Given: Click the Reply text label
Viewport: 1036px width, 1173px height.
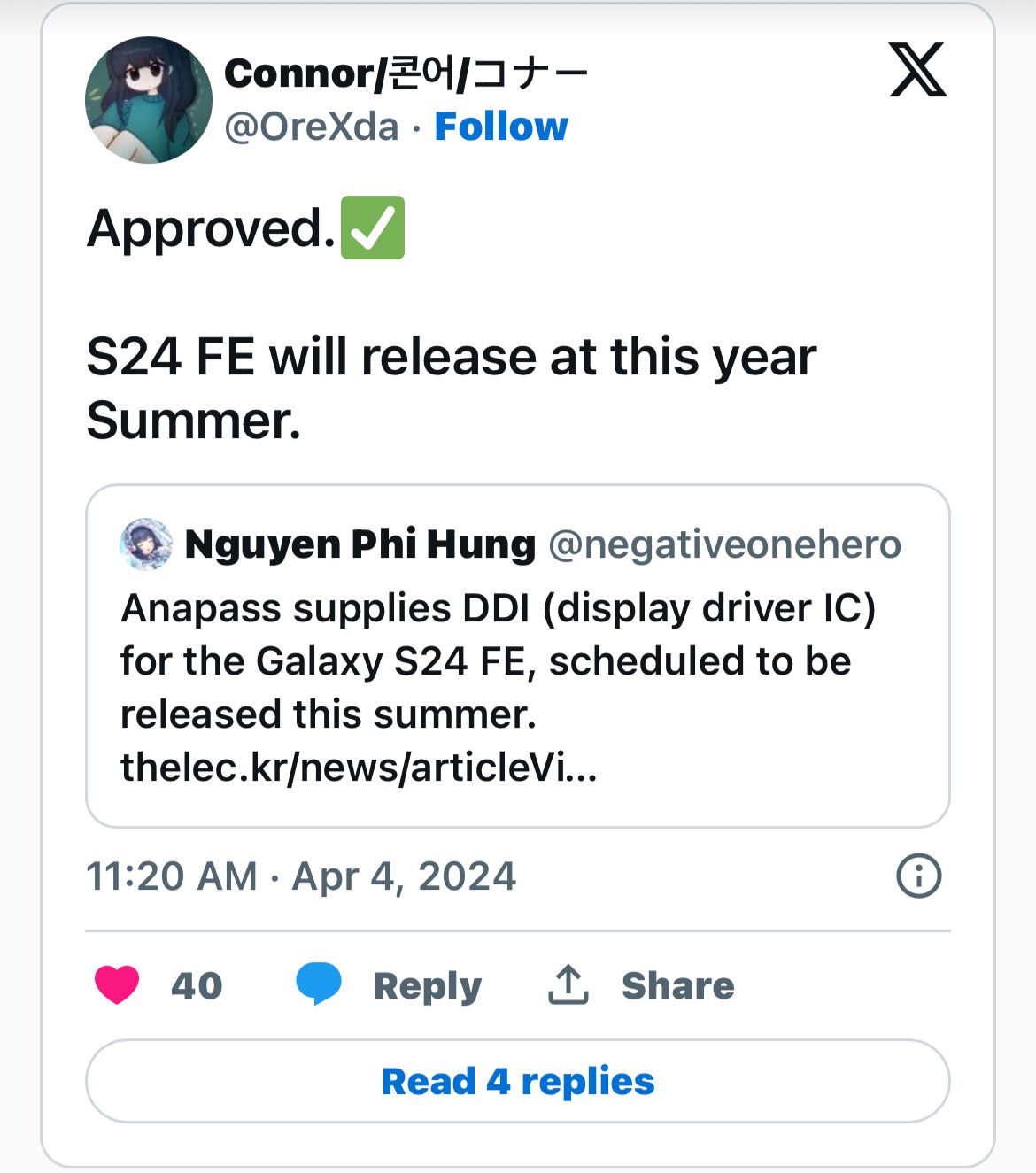Looking at the screenshot, I should click(427, 985).
